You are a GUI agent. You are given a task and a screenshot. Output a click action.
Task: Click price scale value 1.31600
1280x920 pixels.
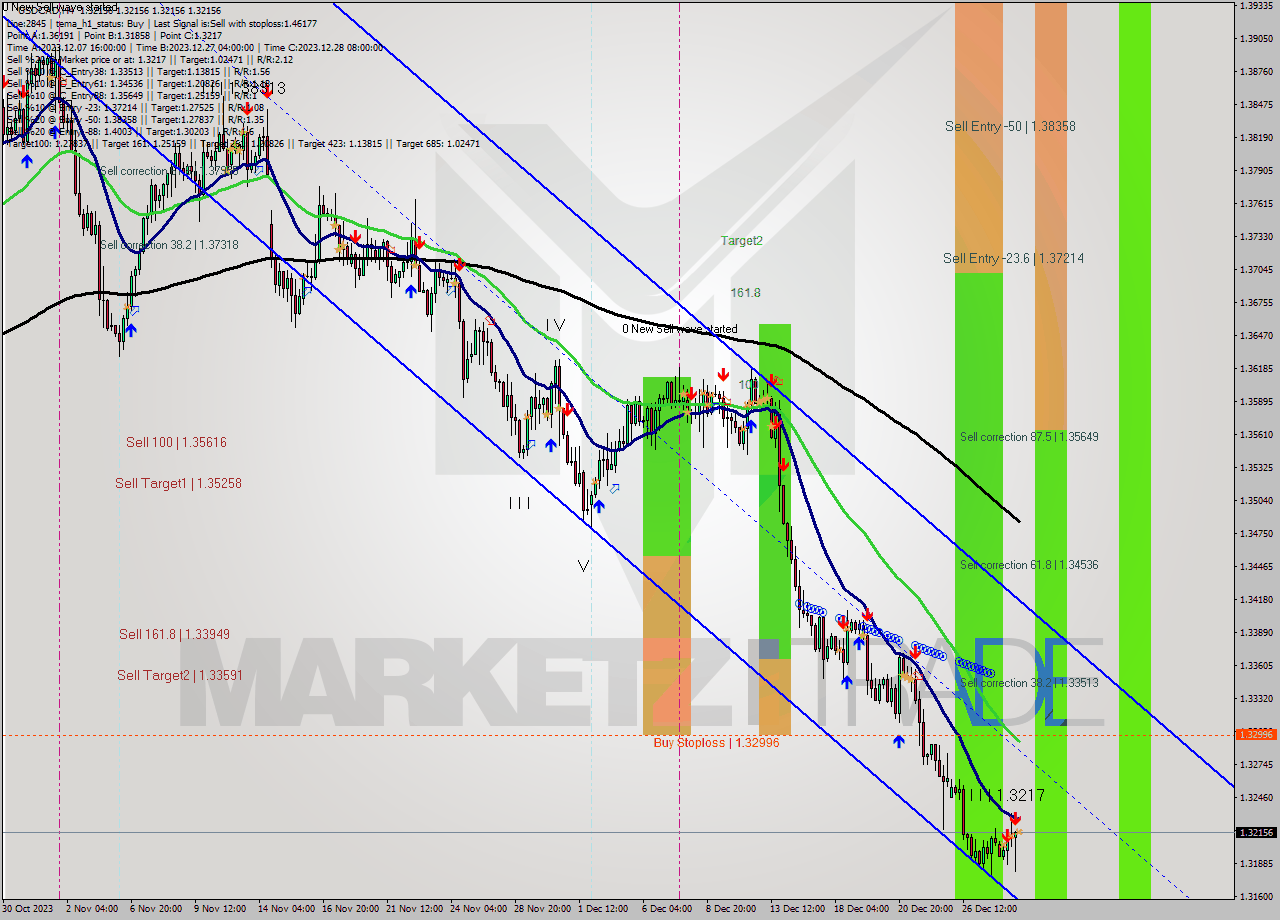point(1255,896)
